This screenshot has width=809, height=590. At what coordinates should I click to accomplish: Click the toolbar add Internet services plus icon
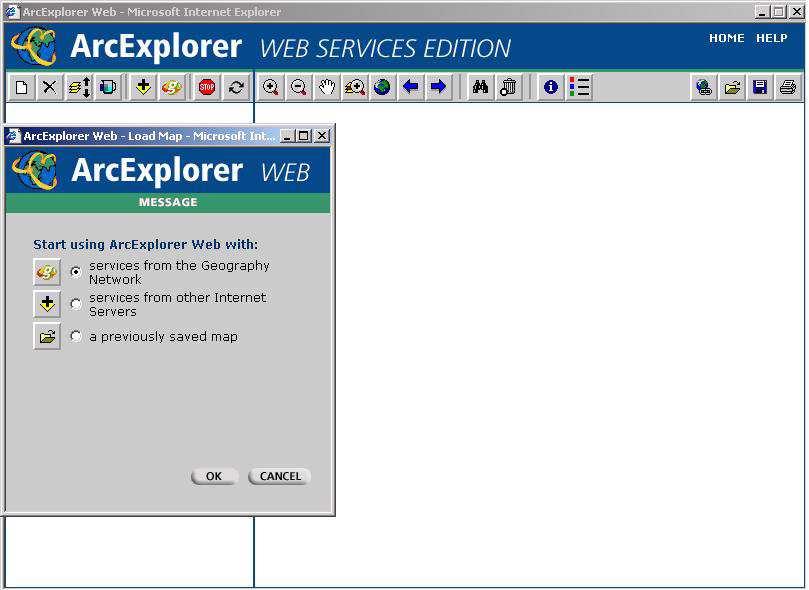[x=143, y=87]
